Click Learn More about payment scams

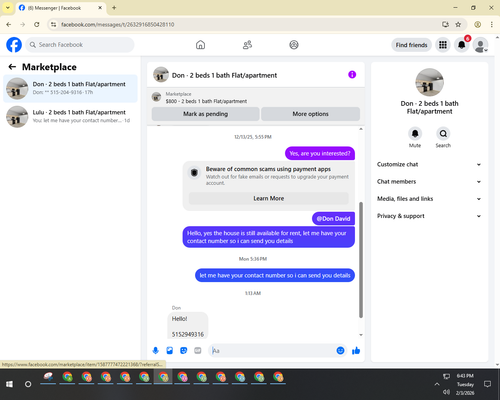[269, 198]
